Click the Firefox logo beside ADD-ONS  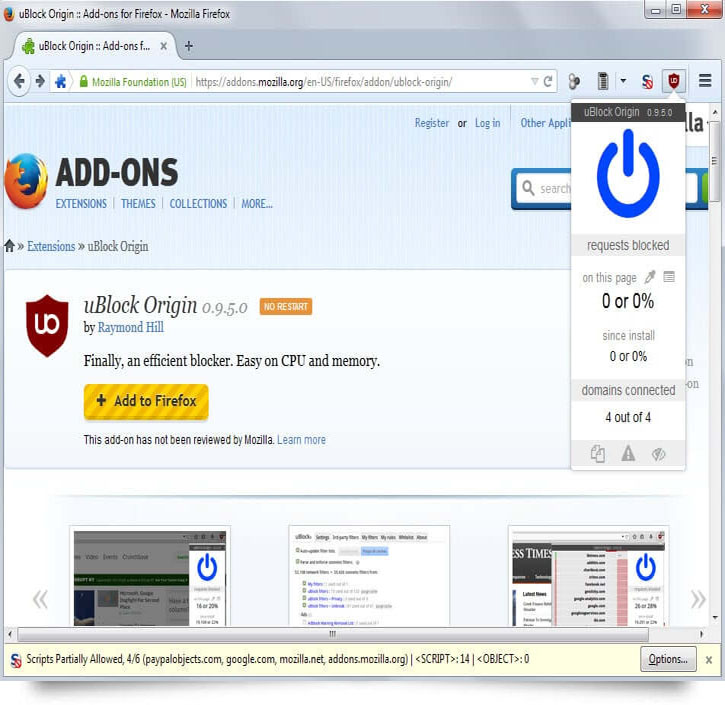26,181
